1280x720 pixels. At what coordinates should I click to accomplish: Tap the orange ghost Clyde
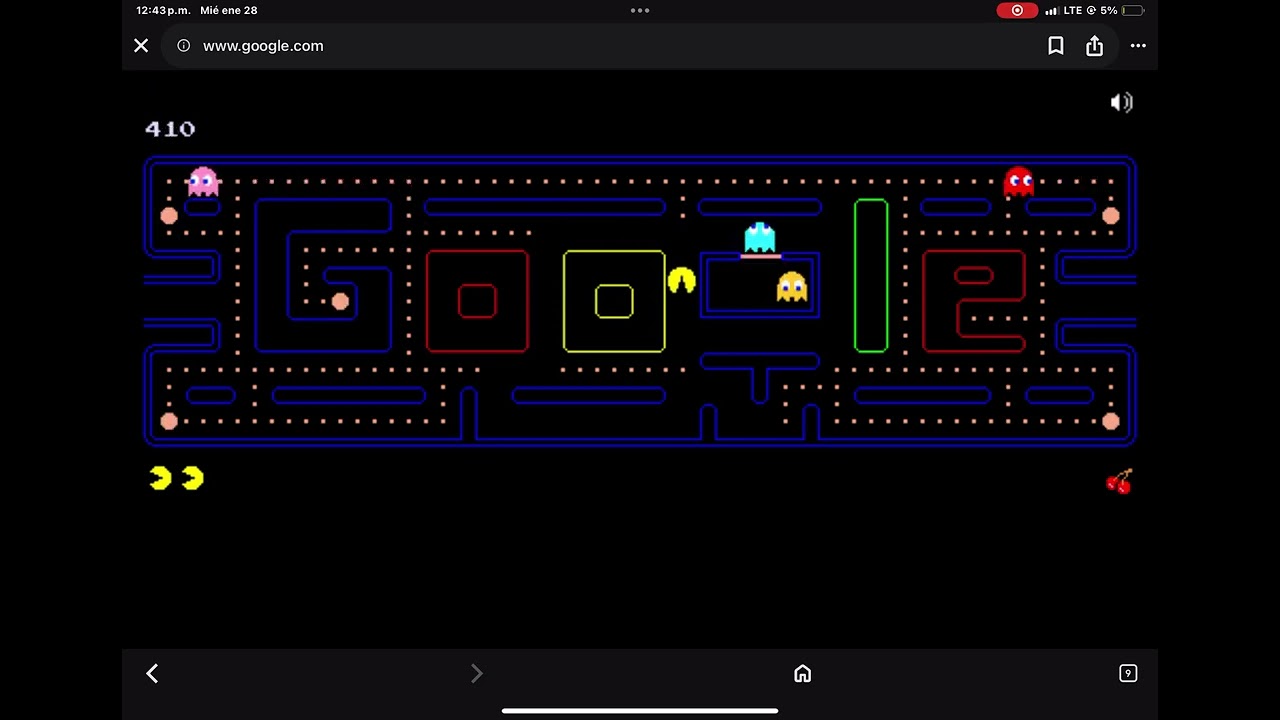coord(792,287)
